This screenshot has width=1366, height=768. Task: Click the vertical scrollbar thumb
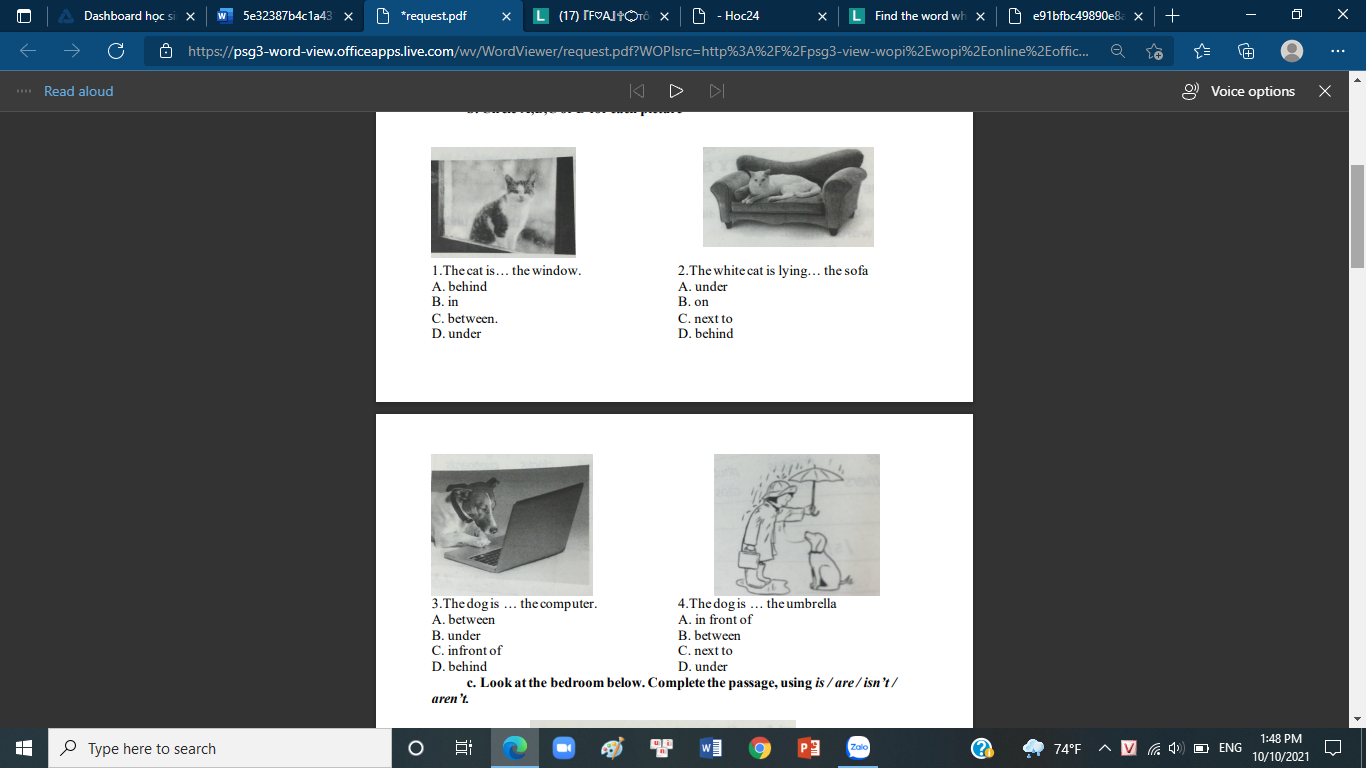(1357, 215)
